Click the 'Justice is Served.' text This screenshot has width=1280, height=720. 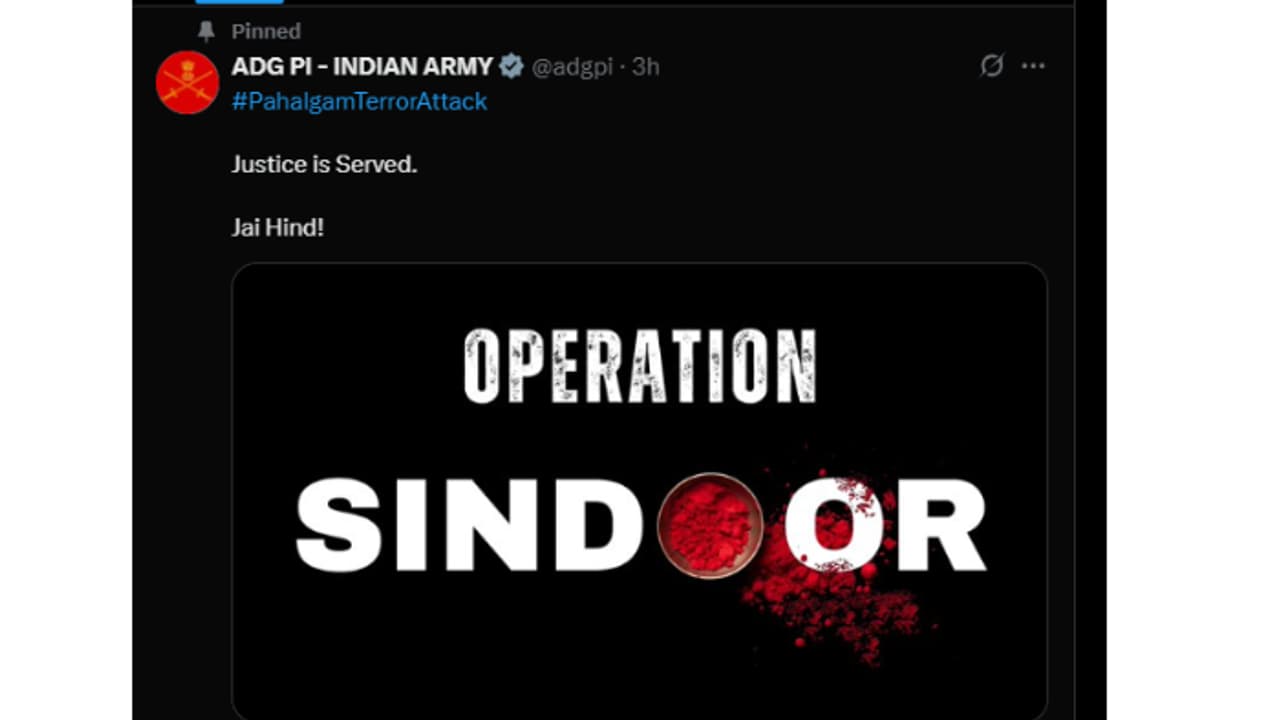tap(324, 164)
